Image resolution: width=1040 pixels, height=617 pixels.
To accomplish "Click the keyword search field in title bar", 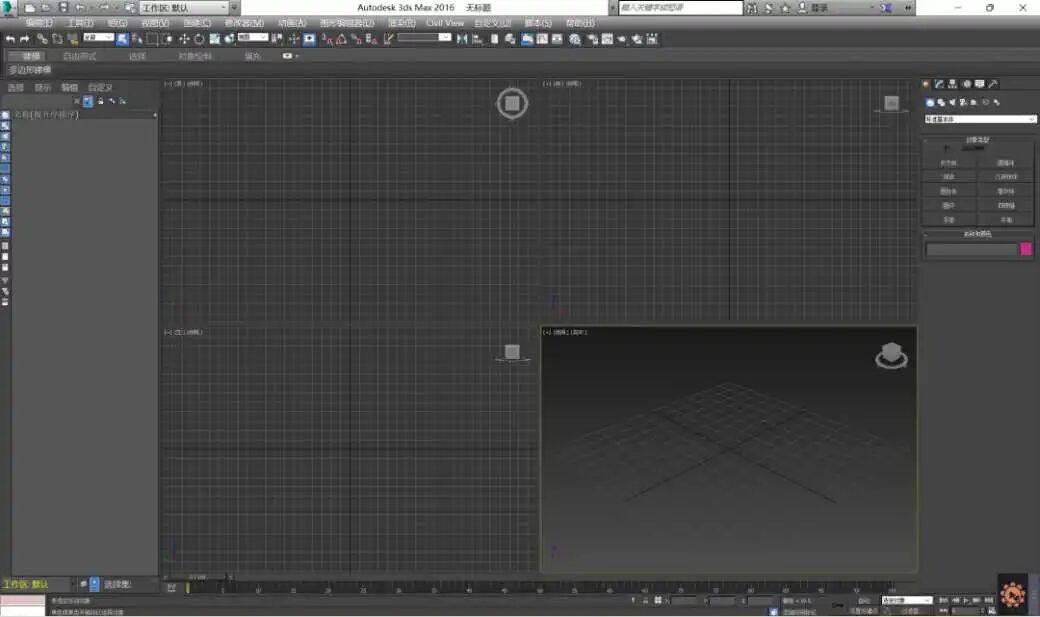I will pyautogui.click(x=681, y=8).
